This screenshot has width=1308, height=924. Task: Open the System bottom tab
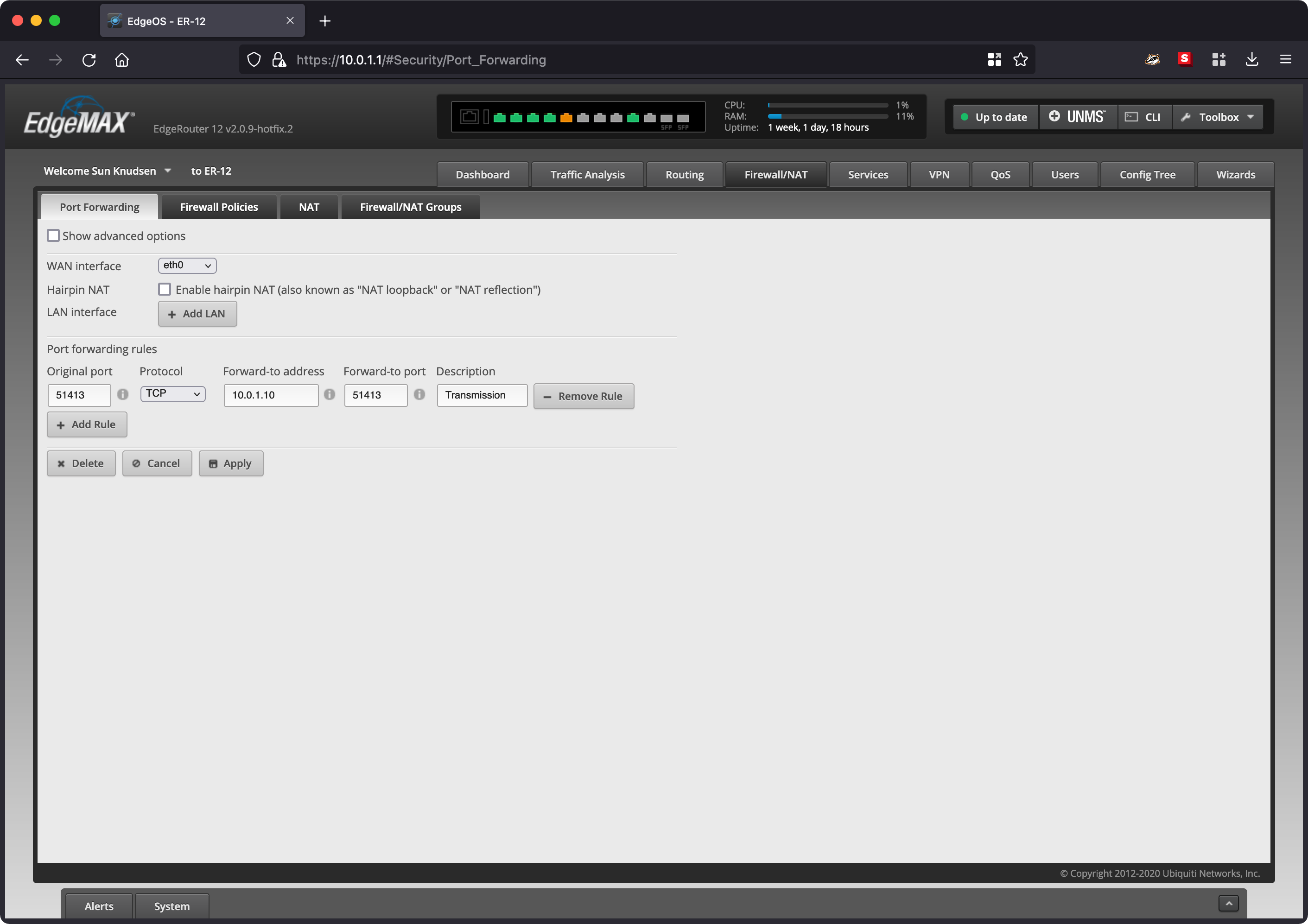(x=171, y=906)
